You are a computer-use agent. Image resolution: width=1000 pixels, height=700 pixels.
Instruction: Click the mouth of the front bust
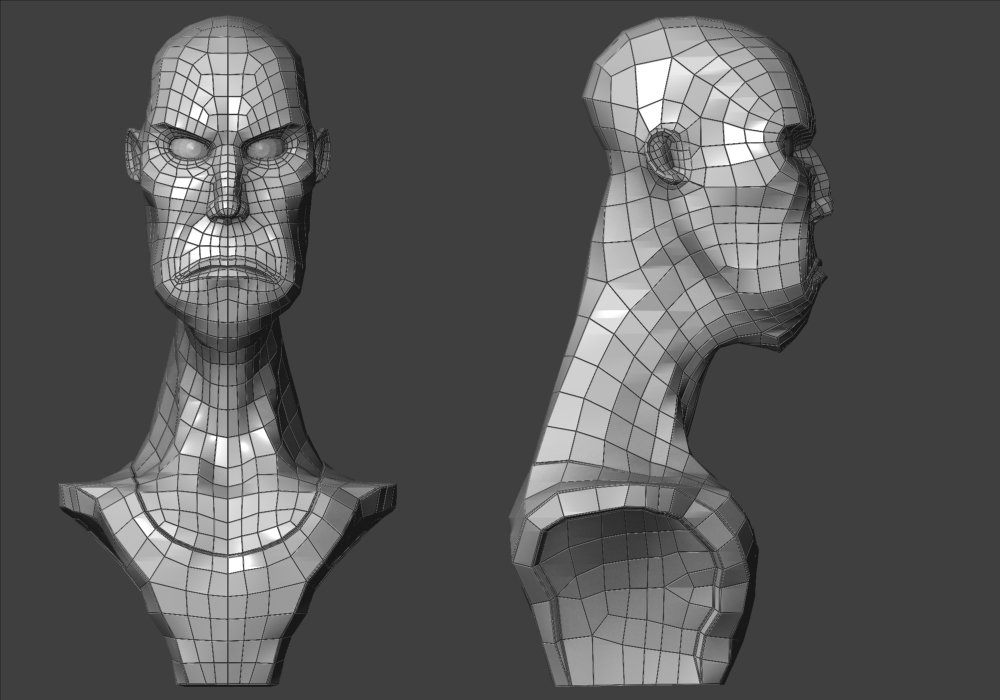pyautogui.click(x=227, y=270)
